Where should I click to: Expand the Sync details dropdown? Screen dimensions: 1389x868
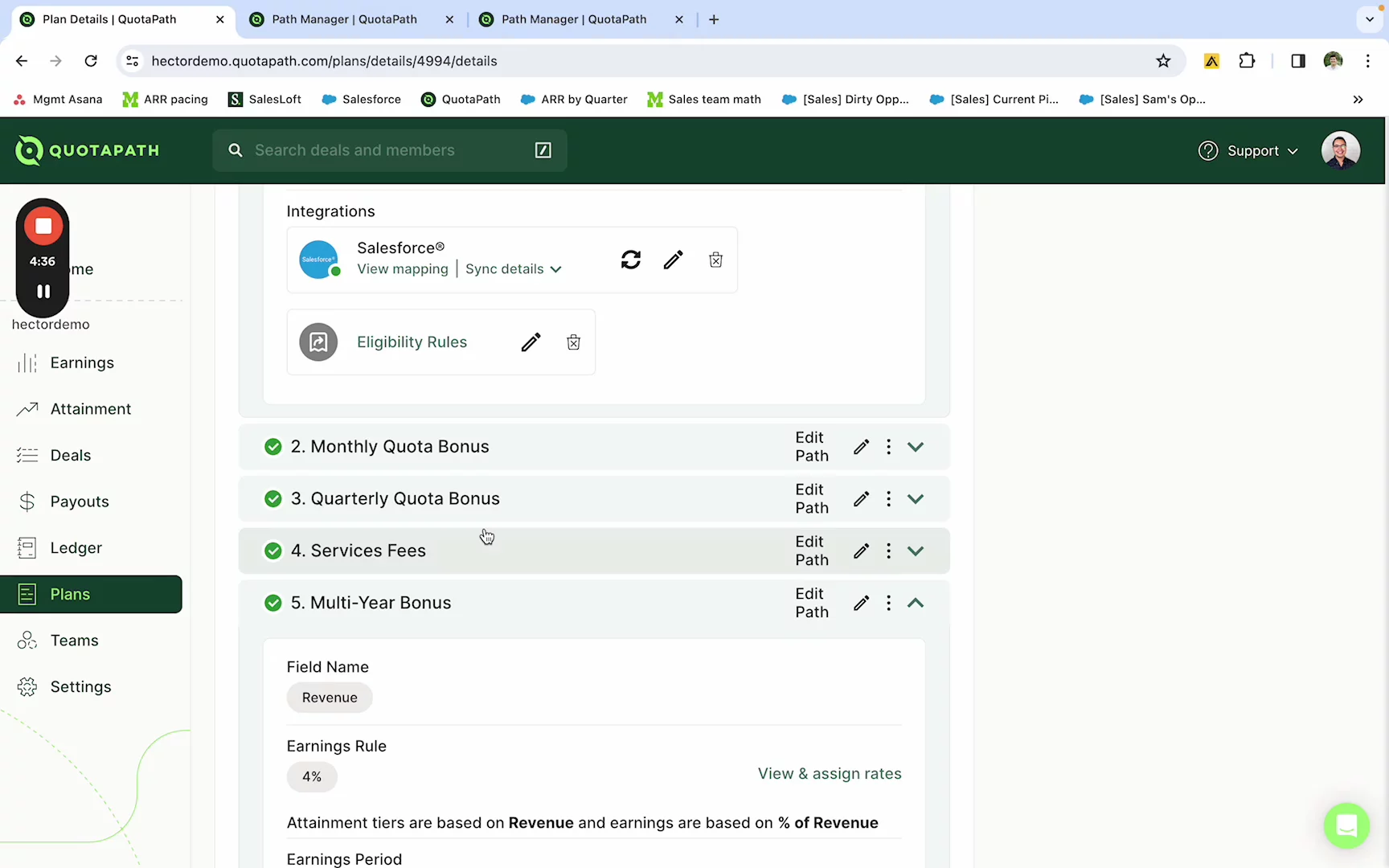coord(513,269)
